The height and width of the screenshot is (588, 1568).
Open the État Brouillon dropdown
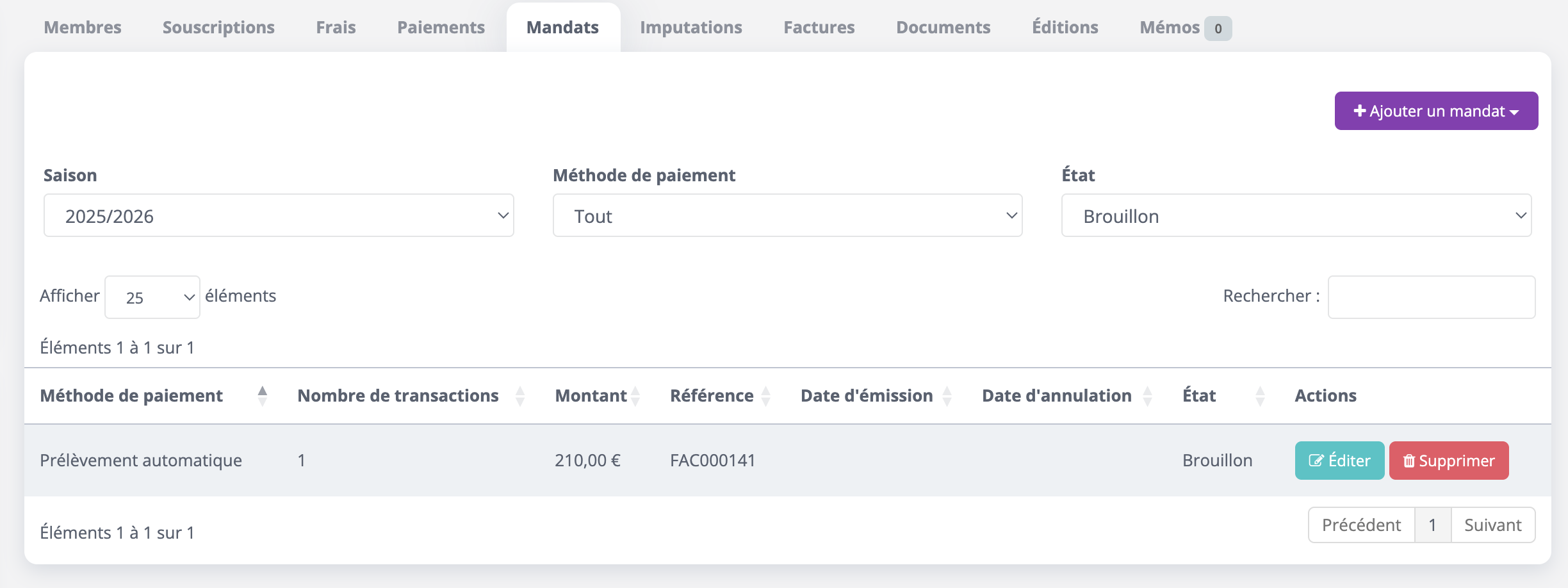coord(1296,216)
